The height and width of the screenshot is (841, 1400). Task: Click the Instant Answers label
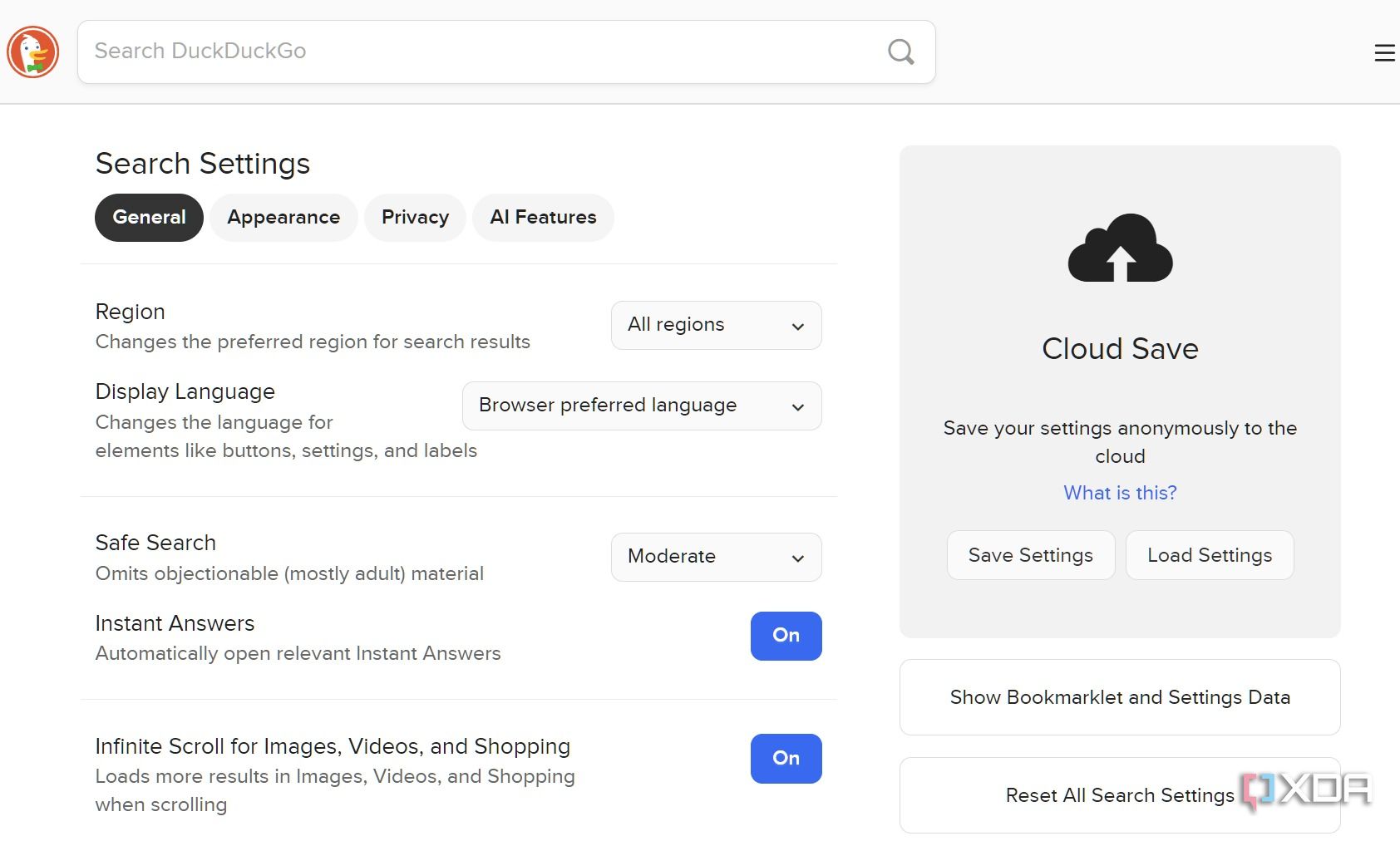click(175, 623)
